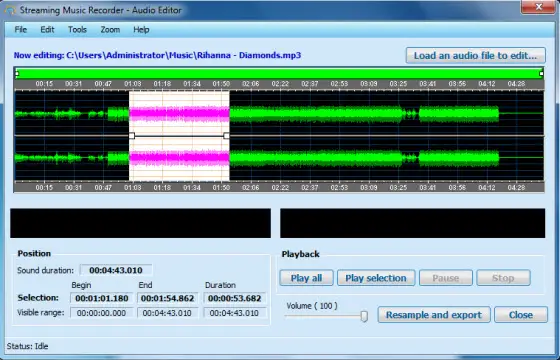The image size is (560, 360).
Task: Click the 00:15 mark on the bottom timeline ruler
Action: (44, 187)
